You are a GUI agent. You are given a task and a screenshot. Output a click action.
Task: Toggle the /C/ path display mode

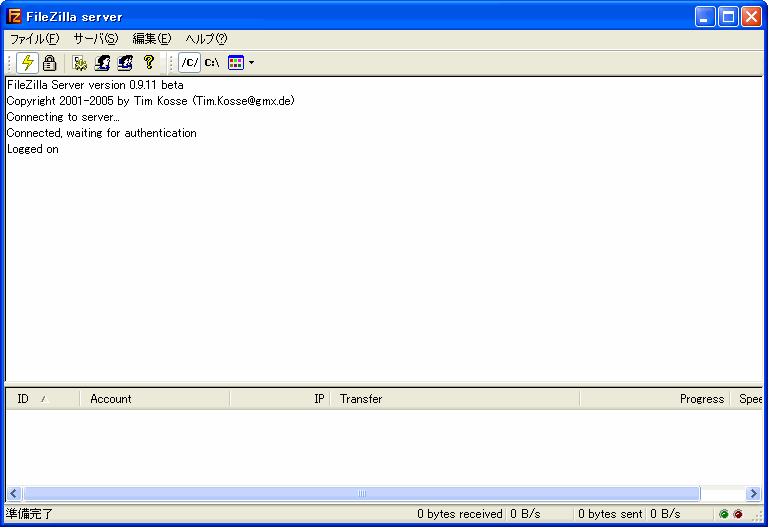coord(189,63)
